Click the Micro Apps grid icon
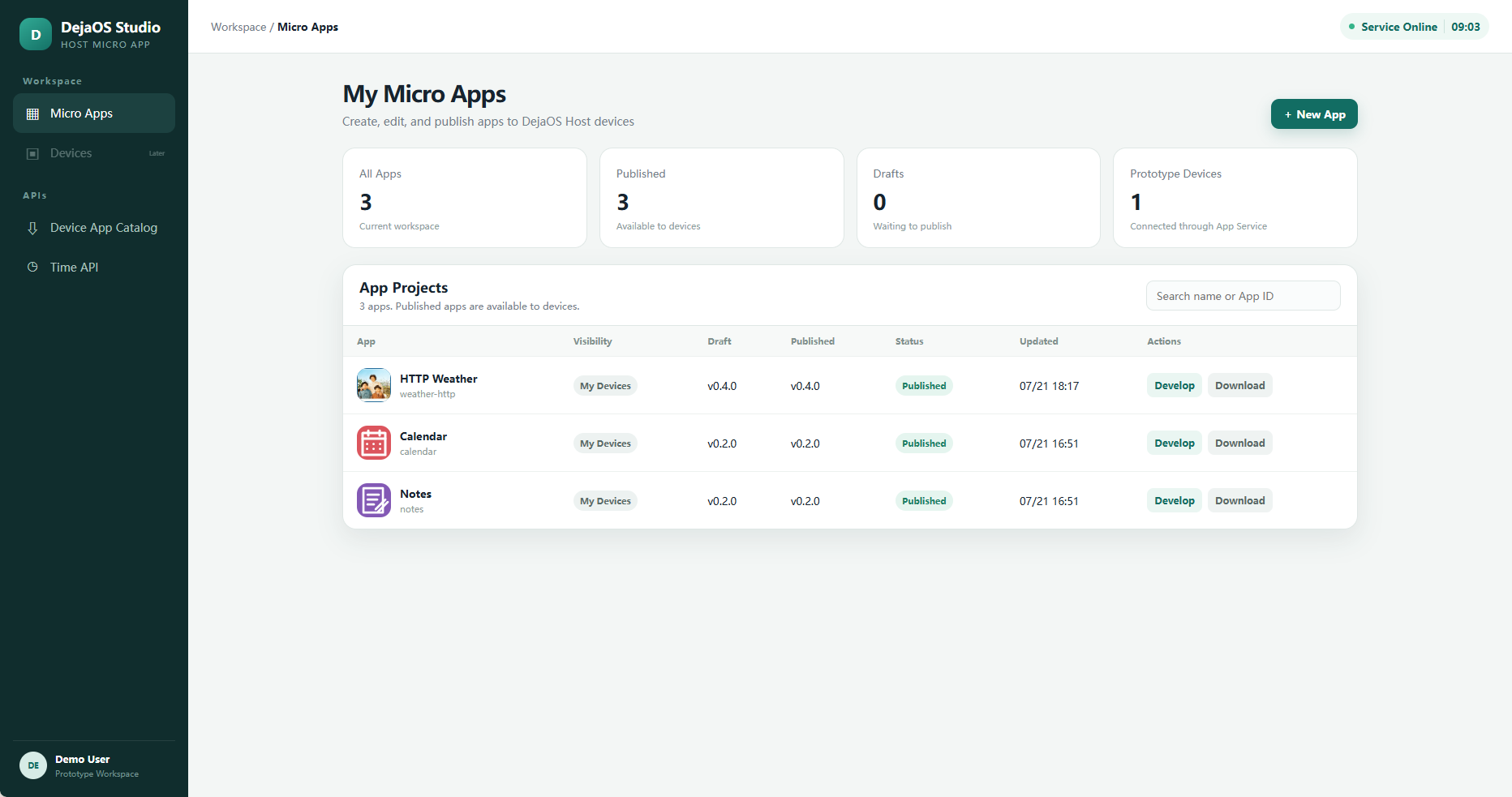The width and height of the screenshot is (1512, 797). coord(32,114)
